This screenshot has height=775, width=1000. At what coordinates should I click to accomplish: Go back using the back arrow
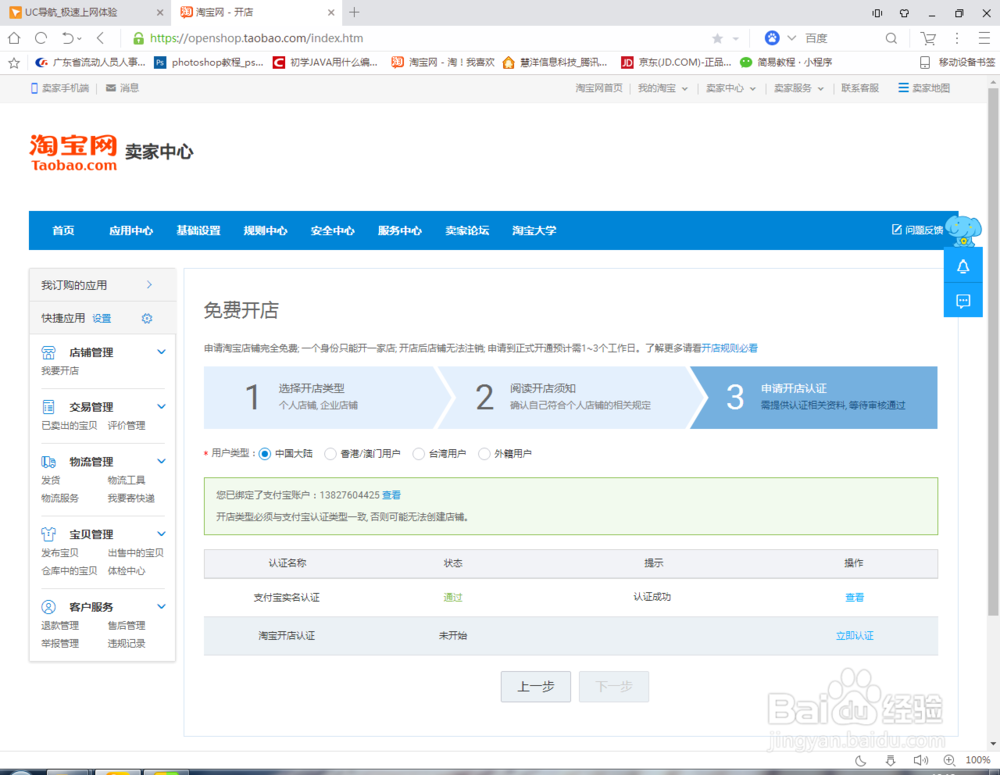pos(100,38)
